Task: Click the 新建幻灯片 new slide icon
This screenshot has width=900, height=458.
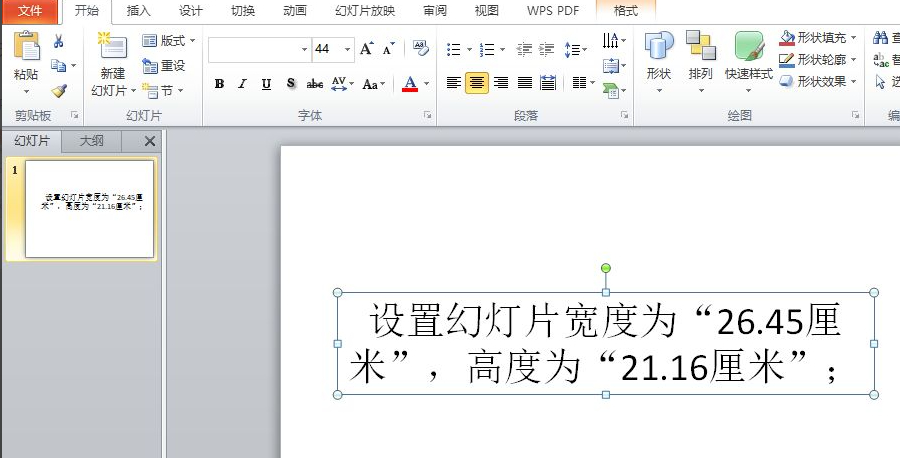Action: [x=112, y=46]
